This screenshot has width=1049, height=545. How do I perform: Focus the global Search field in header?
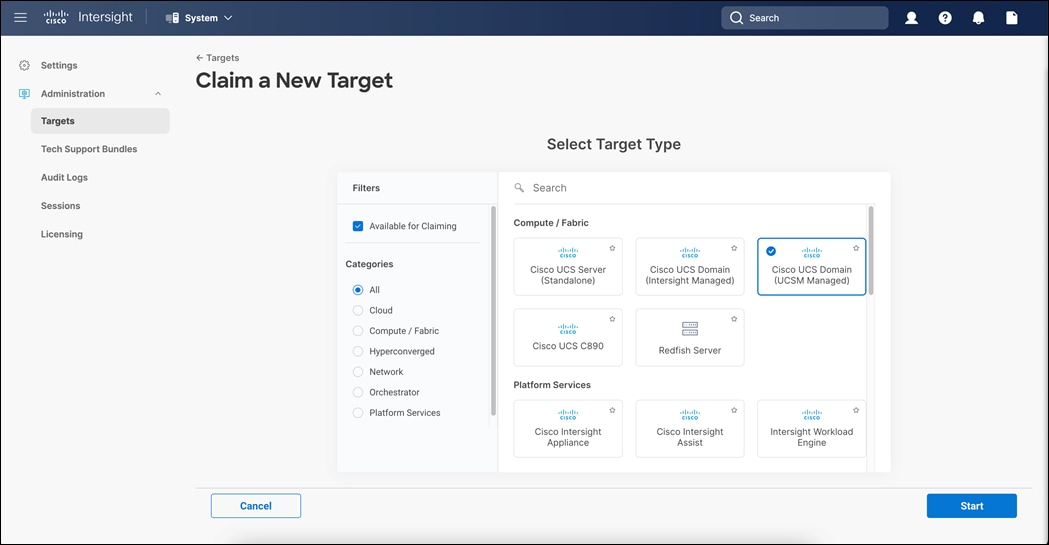click(x=805, y=18)
